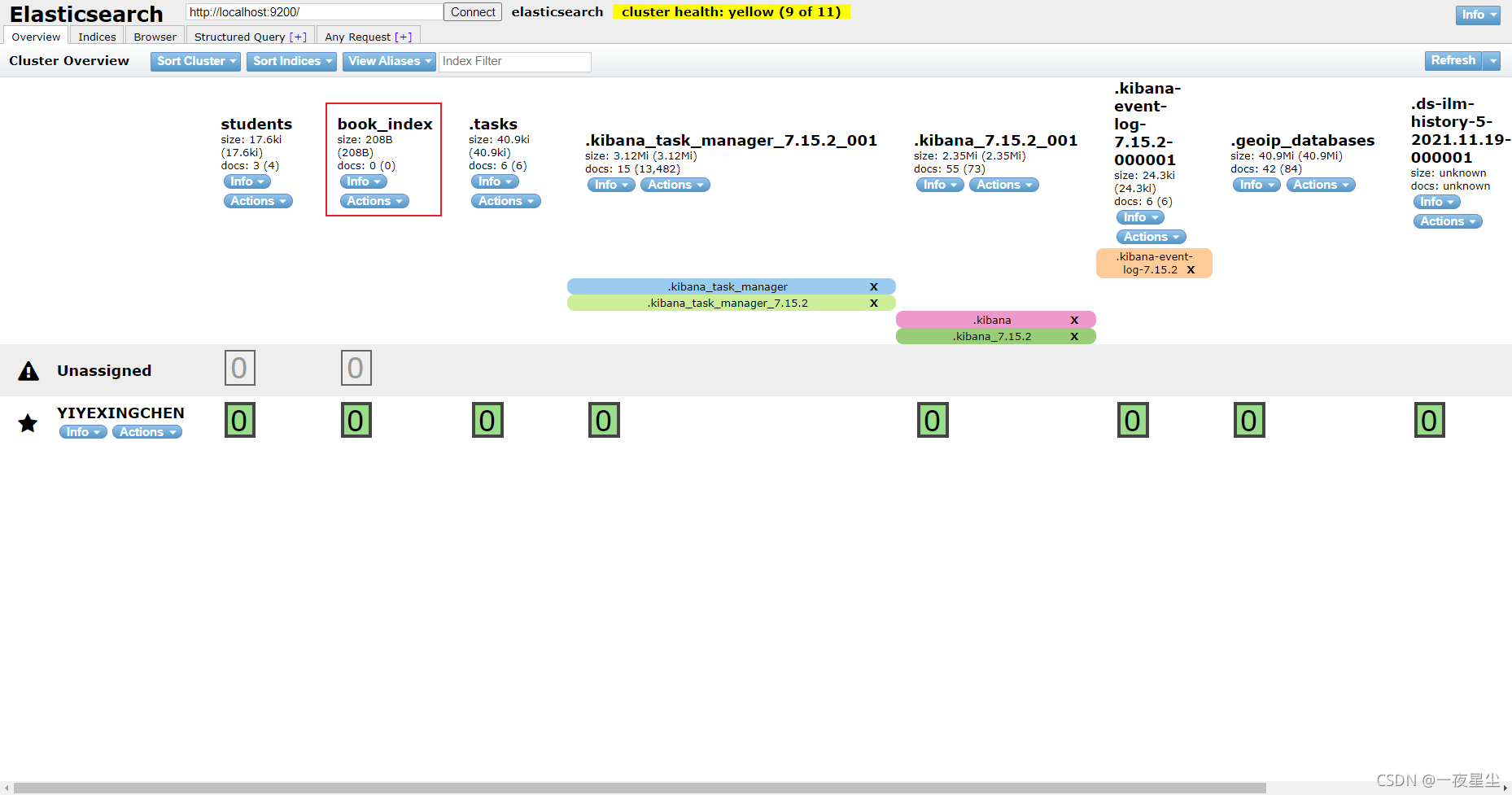Click the Unassigned warning triangle icon
Image resolution: width=1512 pixels, height=795 pixels.
click(x=28, y=371)
